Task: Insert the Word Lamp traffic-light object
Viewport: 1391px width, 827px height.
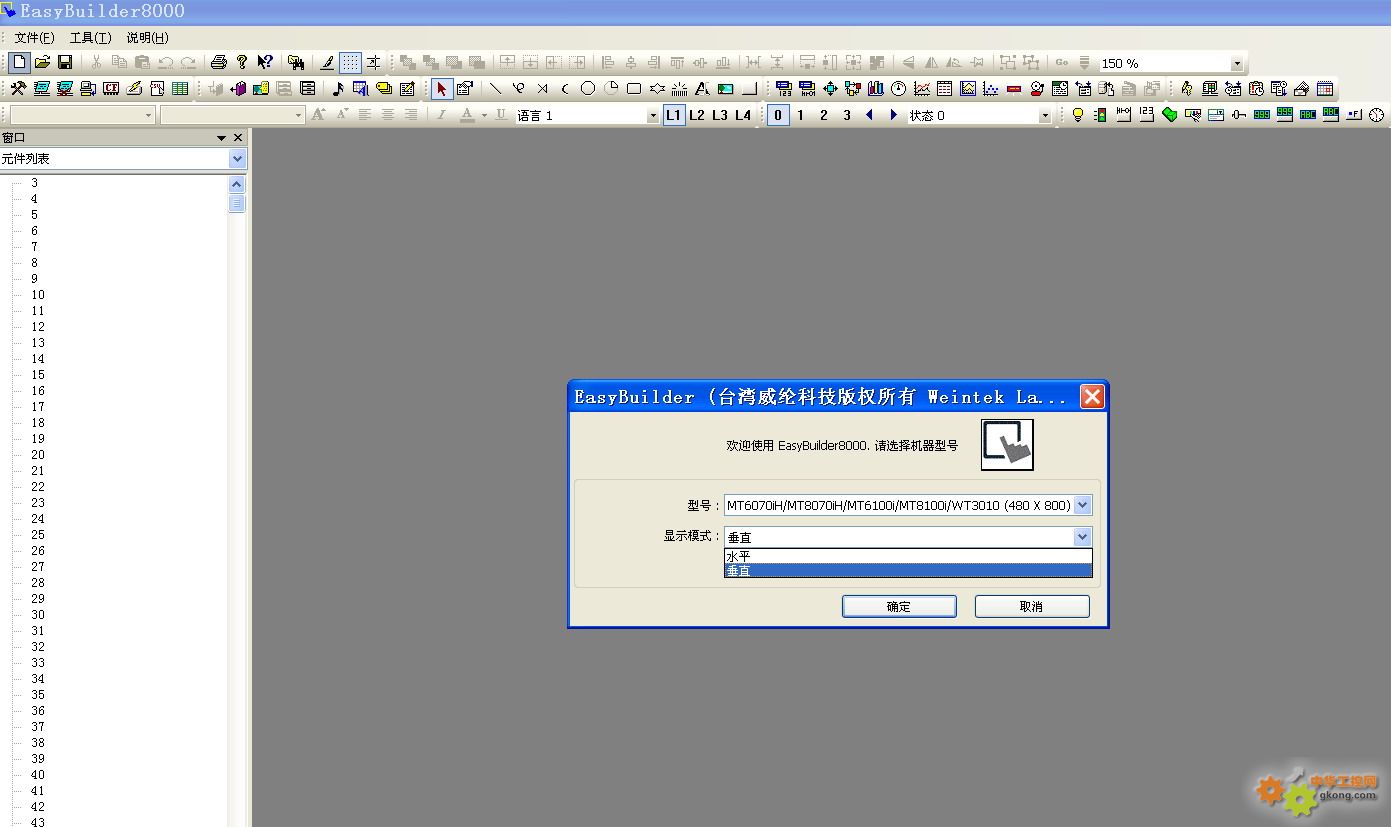Action: 1100,115
